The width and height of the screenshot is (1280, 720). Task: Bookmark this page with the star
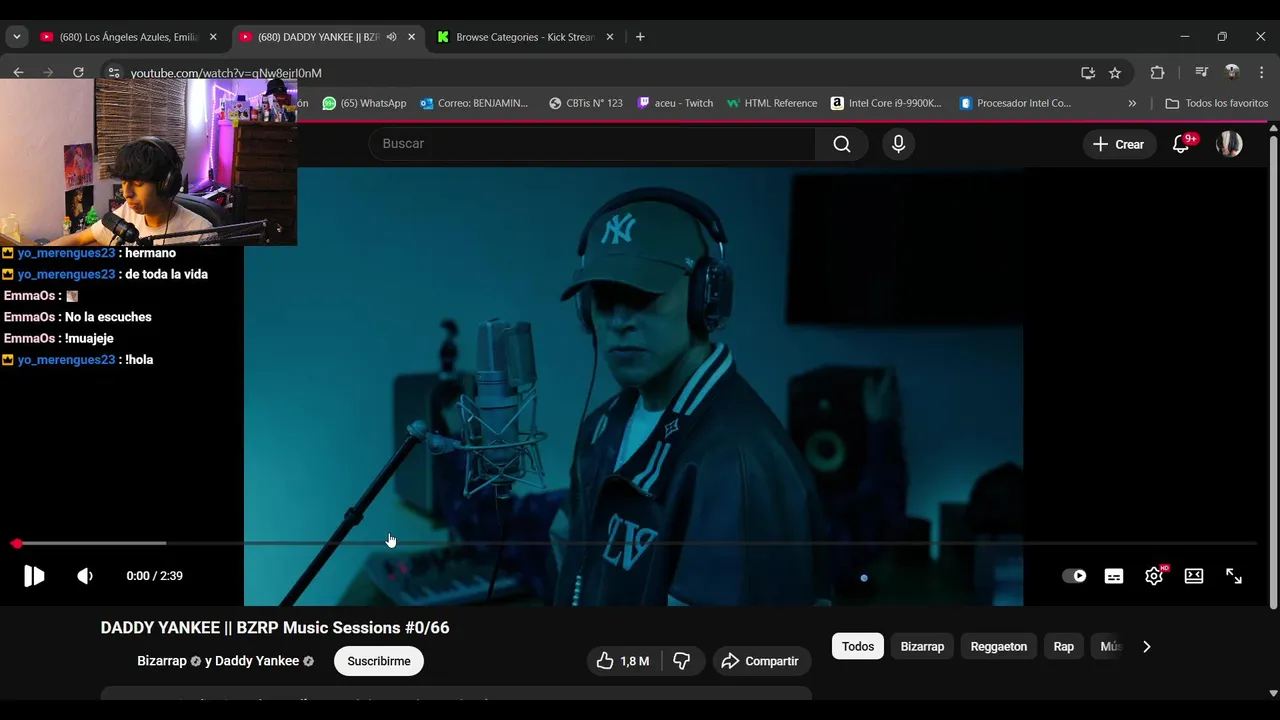coord(1115,73)
